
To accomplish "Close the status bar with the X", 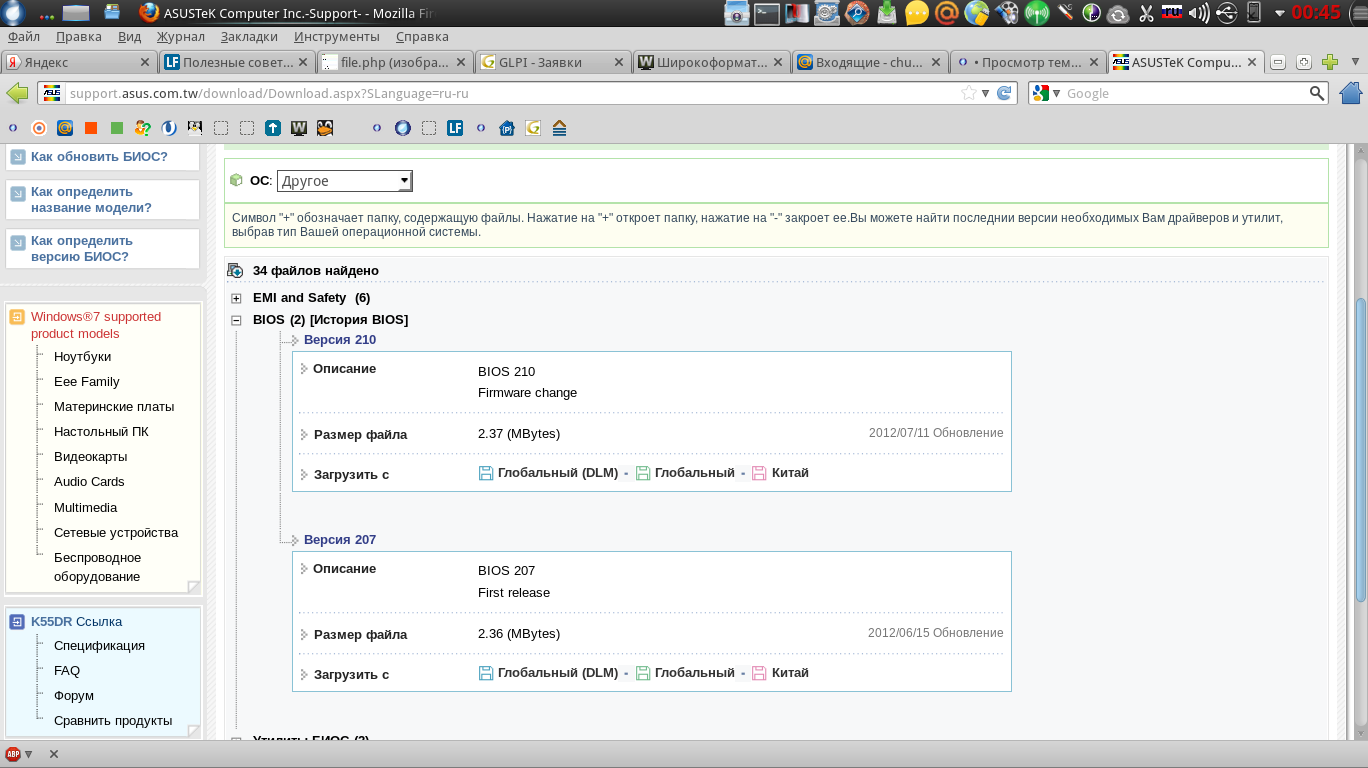I will pos(54,754).
